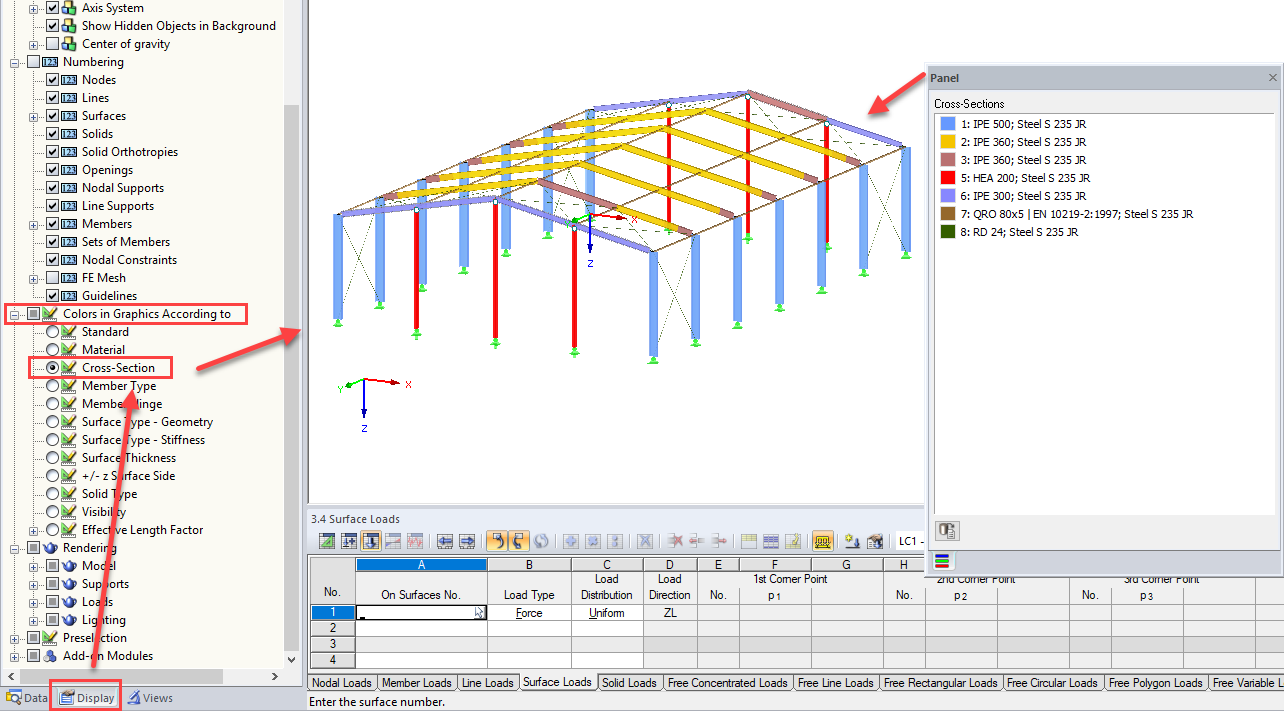
Task: Switch to the Nodal Loads tab
Action: [x=342, y=683]
